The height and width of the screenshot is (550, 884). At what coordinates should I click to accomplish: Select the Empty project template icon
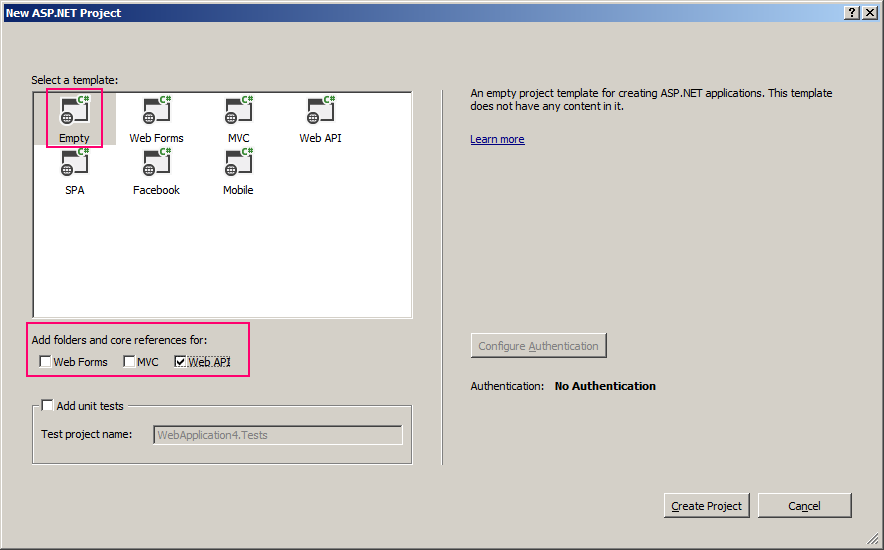(x=75, y=112)
